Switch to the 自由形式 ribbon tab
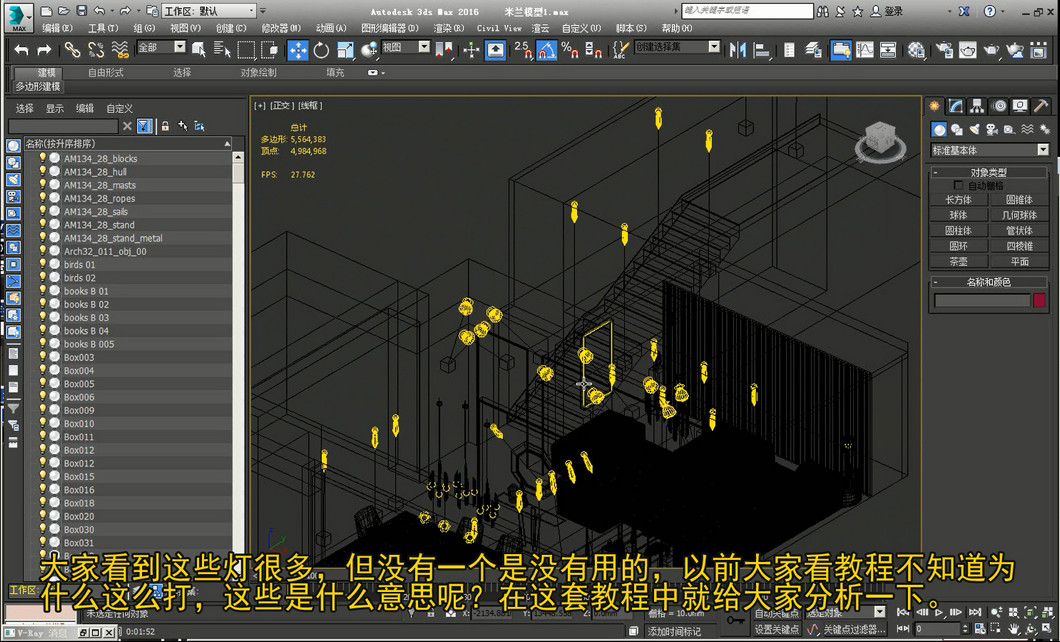The image size is (1060, 642). click(x=106, y=73)
